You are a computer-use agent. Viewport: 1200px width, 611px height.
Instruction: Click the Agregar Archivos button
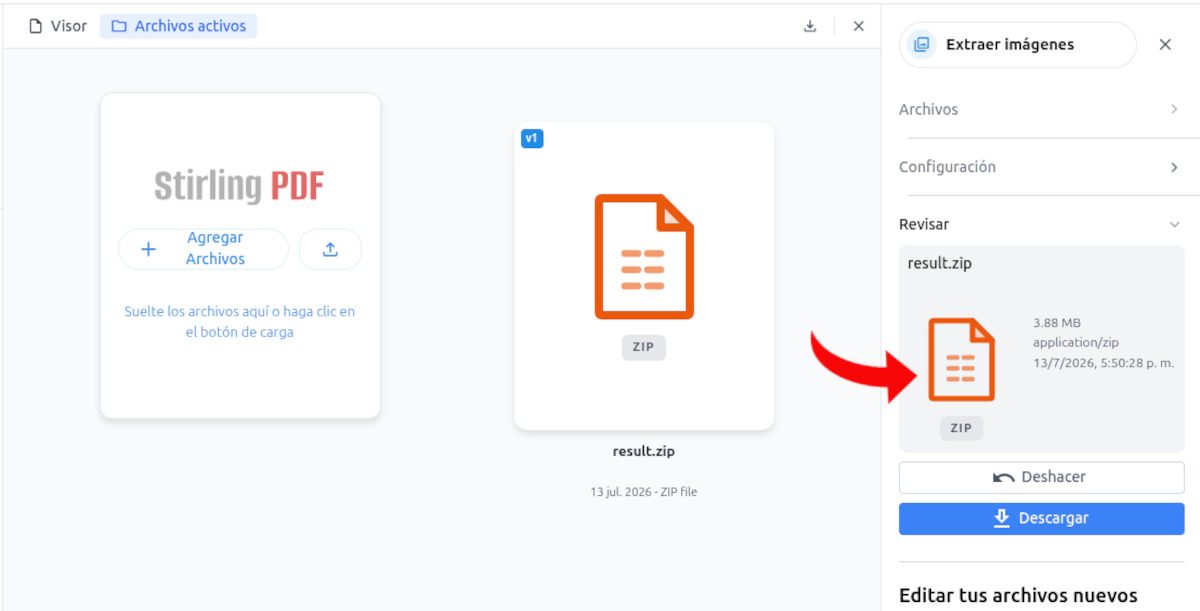click(x=203, y=249)
